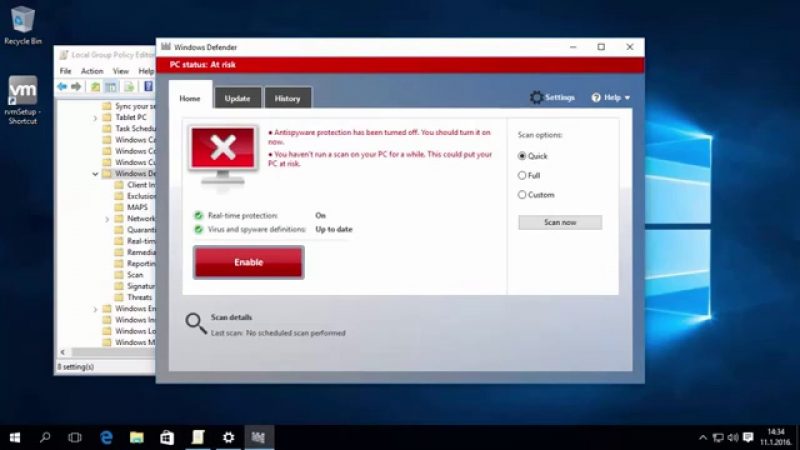Viewport: 800px width, 450px height.
Task: Collapse the Windows Defender tree folder
Action: (95, 174)
